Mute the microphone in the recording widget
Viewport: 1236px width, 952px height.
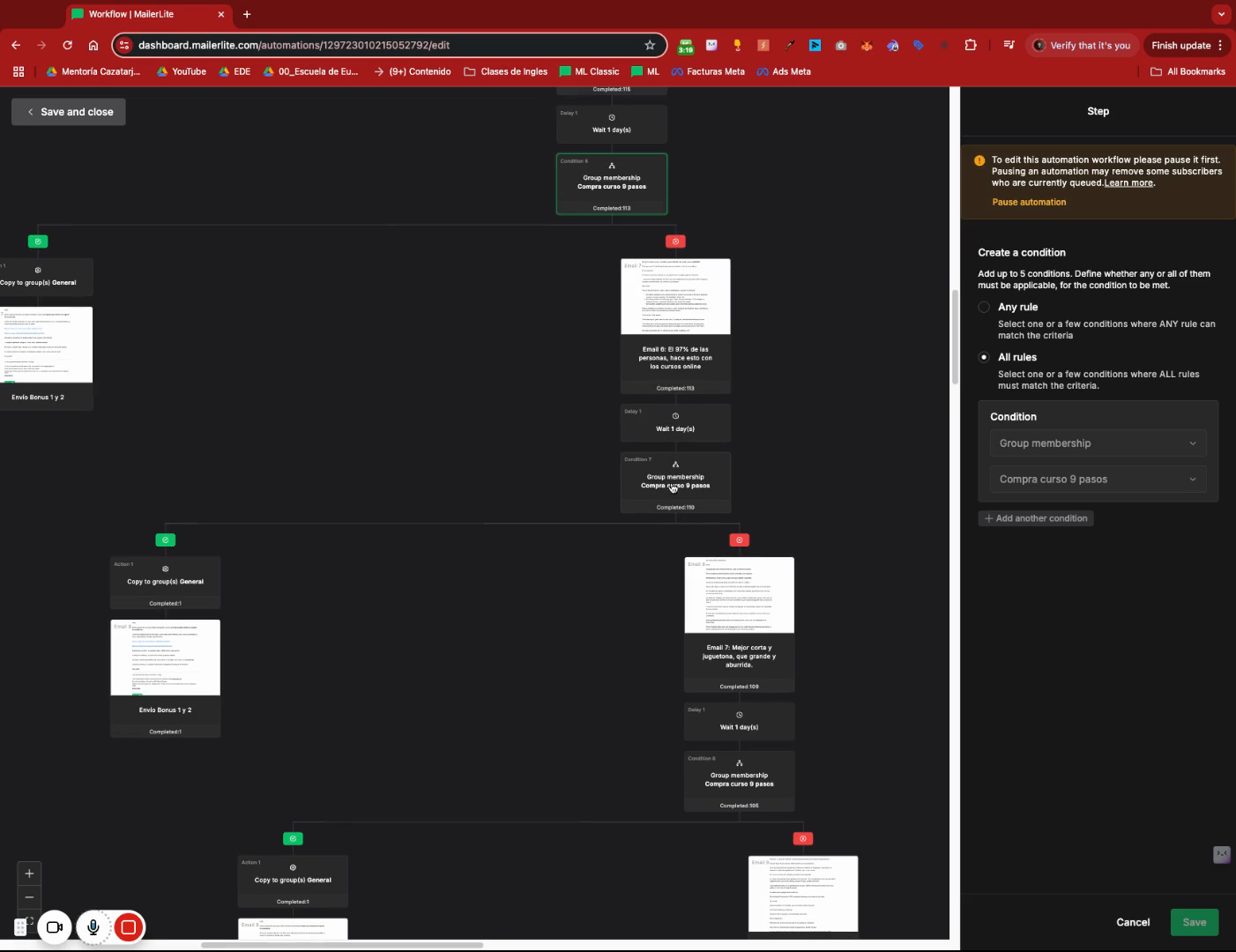pos(93,927)
